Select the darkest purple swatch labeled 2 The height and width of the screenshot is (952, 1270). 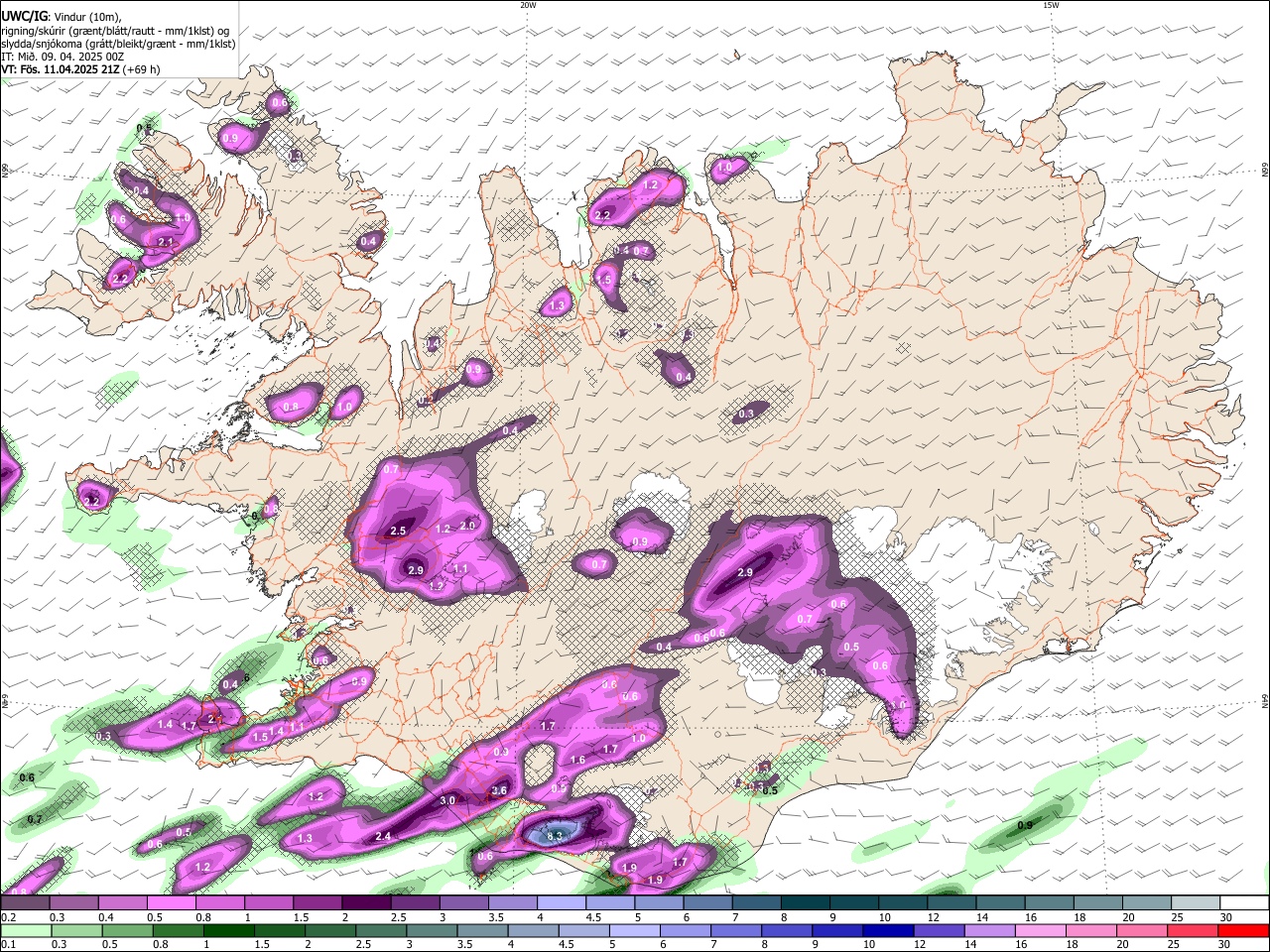366,903
